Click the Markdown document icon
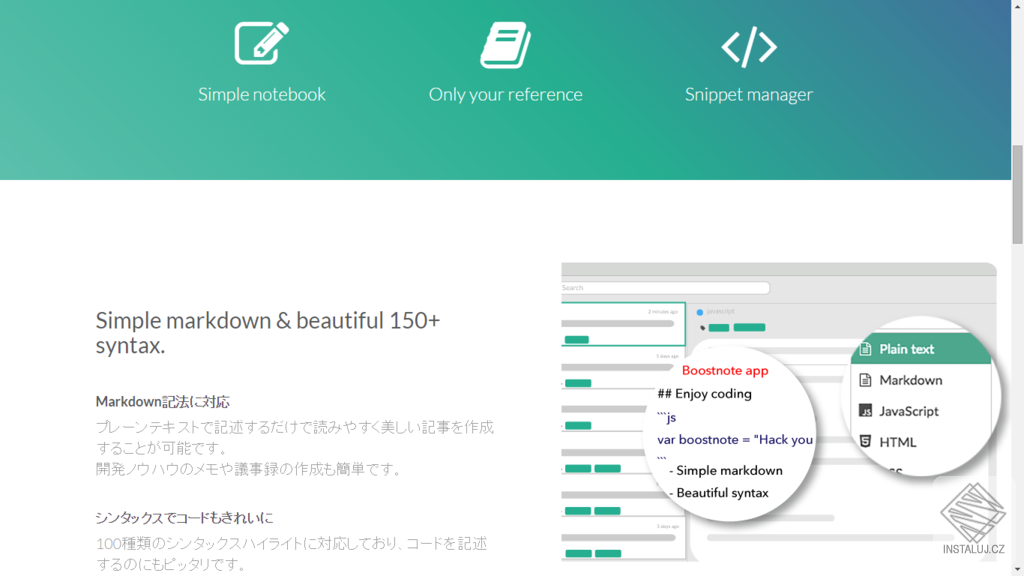1024x576 pixels. tap(865, 380)
